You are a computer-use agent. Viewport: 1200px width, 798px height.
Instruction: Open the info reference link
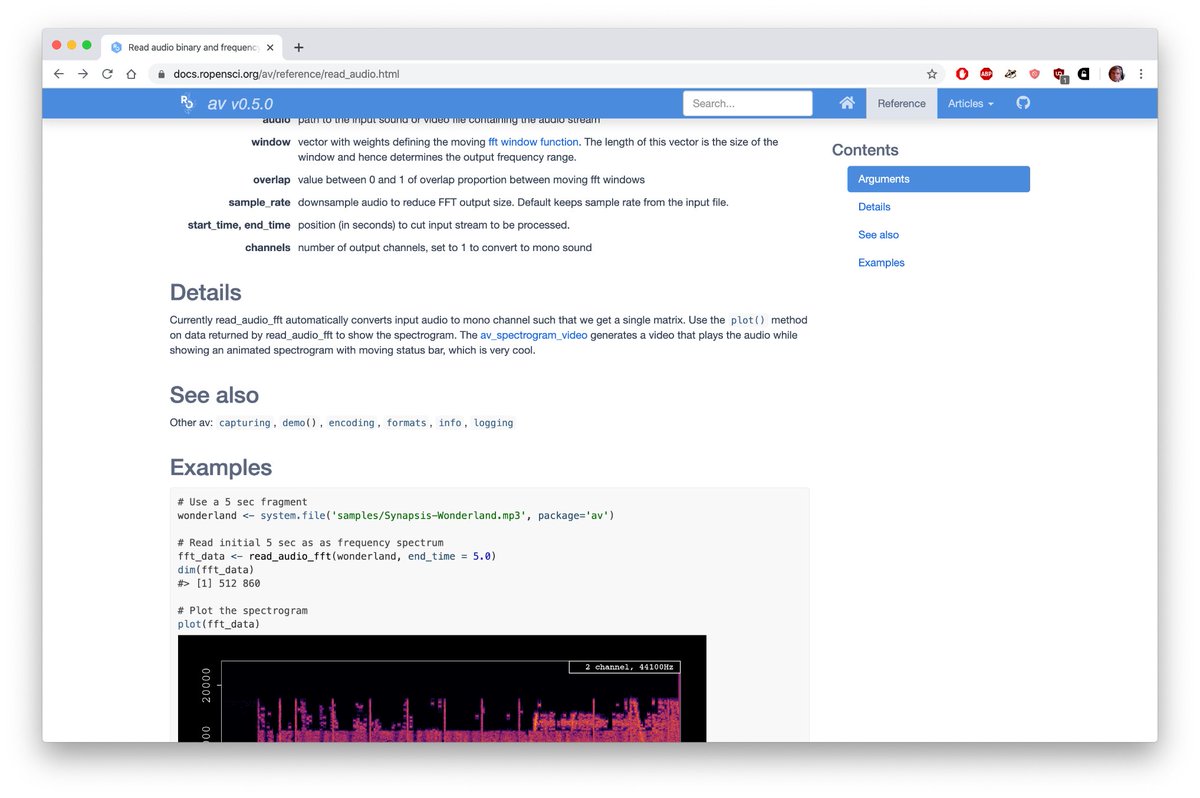click(x=450, y=423)
